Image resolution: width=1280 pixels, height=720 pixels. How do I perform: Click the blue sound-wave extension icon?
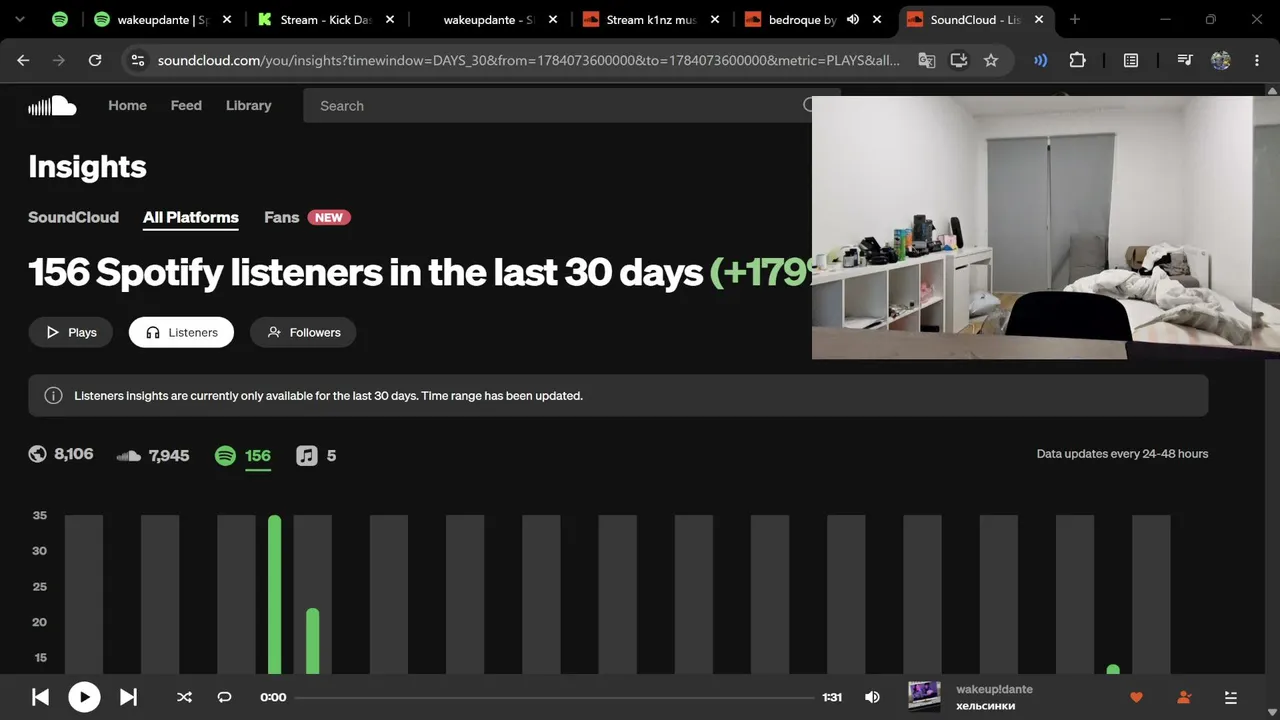tap(1040, 60)
